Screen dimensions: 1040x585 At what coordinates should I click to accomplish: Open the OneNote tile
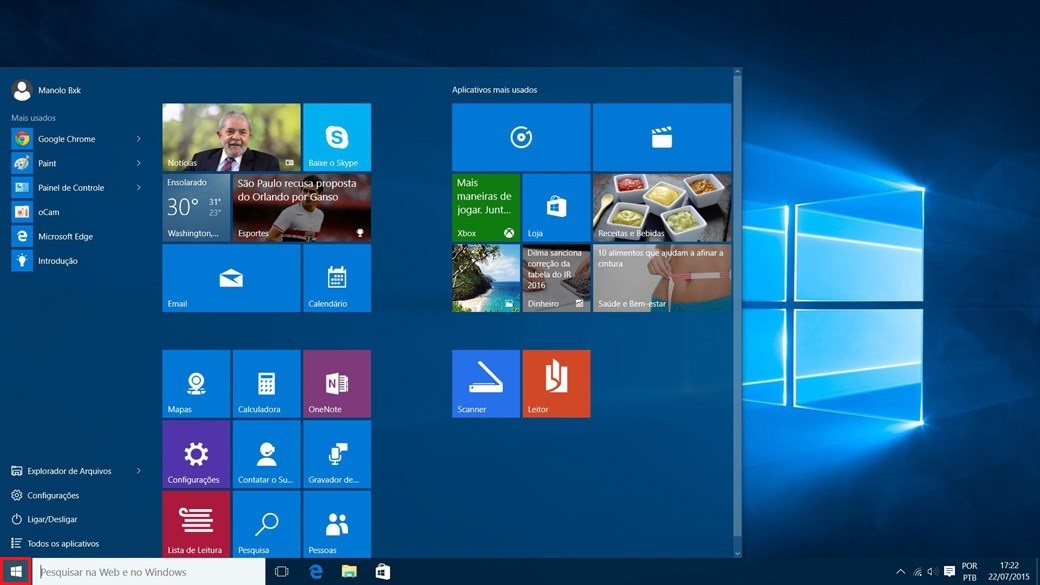[337, 384]
